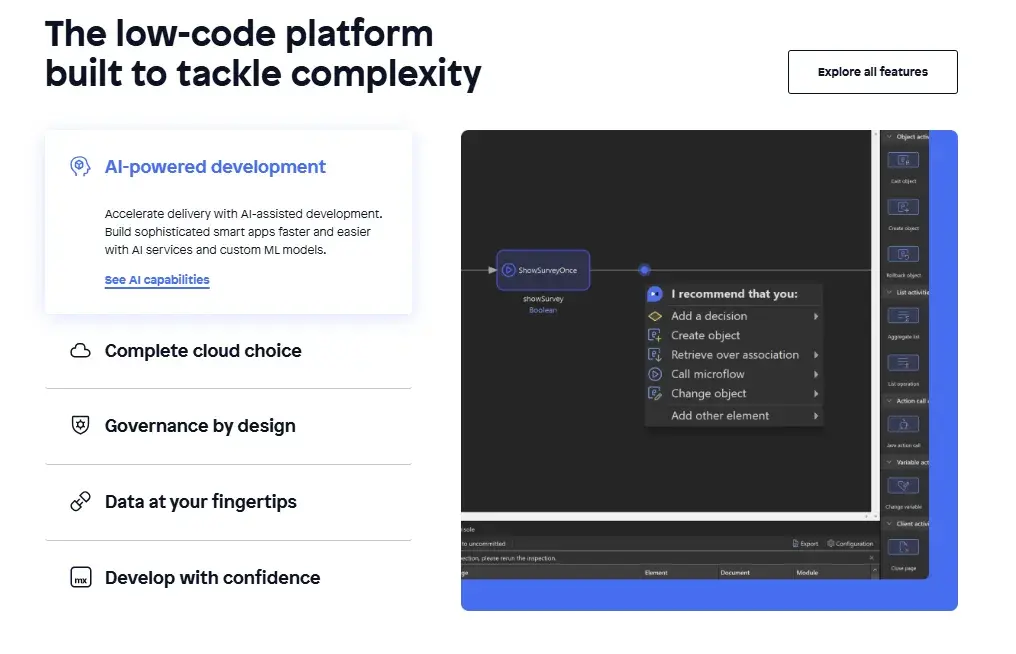Click the mx icon beside Develop with confidence
The width and height of the screenshot is (1016, 654).
[80, 577]
